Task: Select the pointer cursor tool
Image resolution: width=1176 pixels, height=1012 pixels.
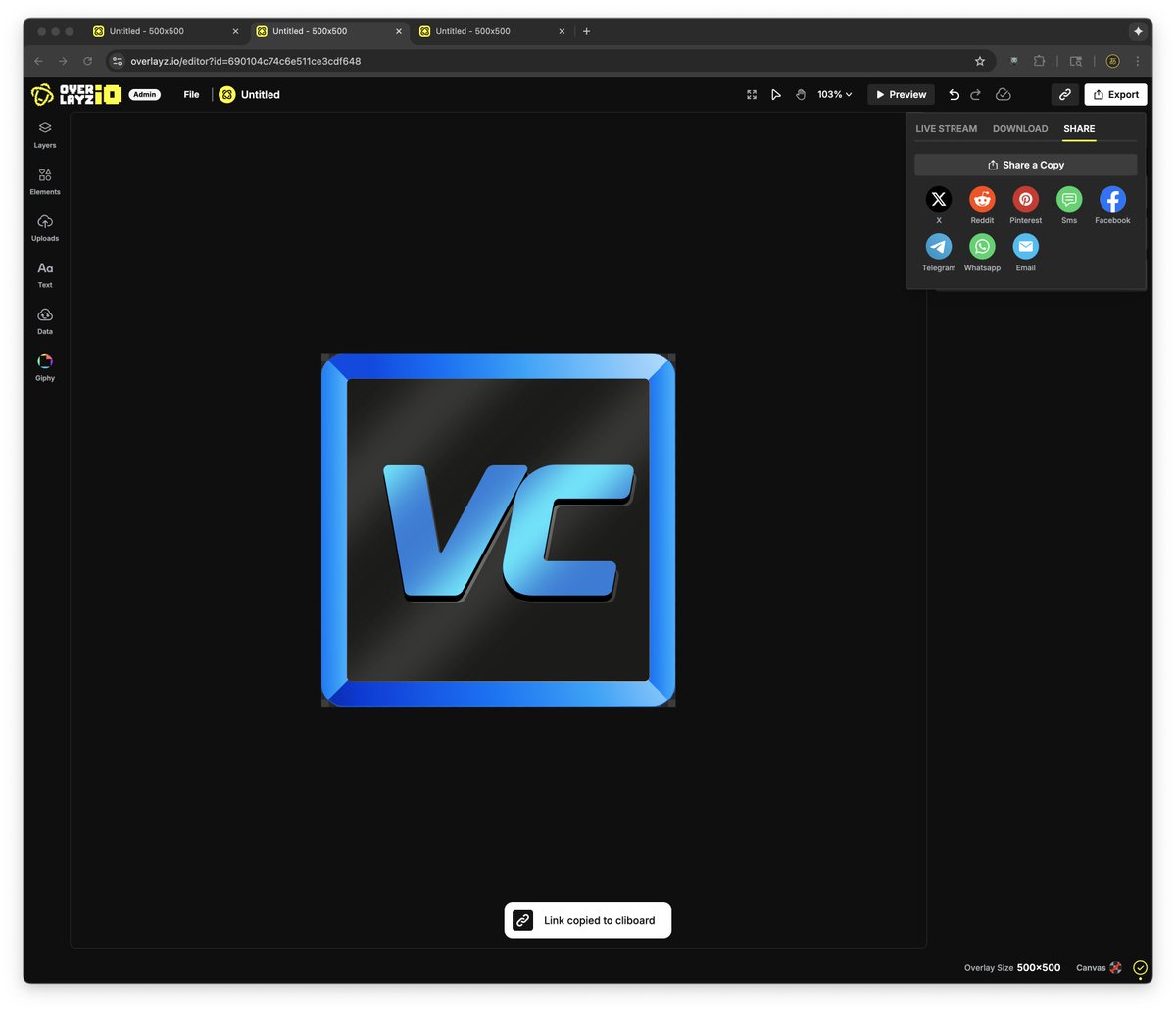Action: [776, 95]
